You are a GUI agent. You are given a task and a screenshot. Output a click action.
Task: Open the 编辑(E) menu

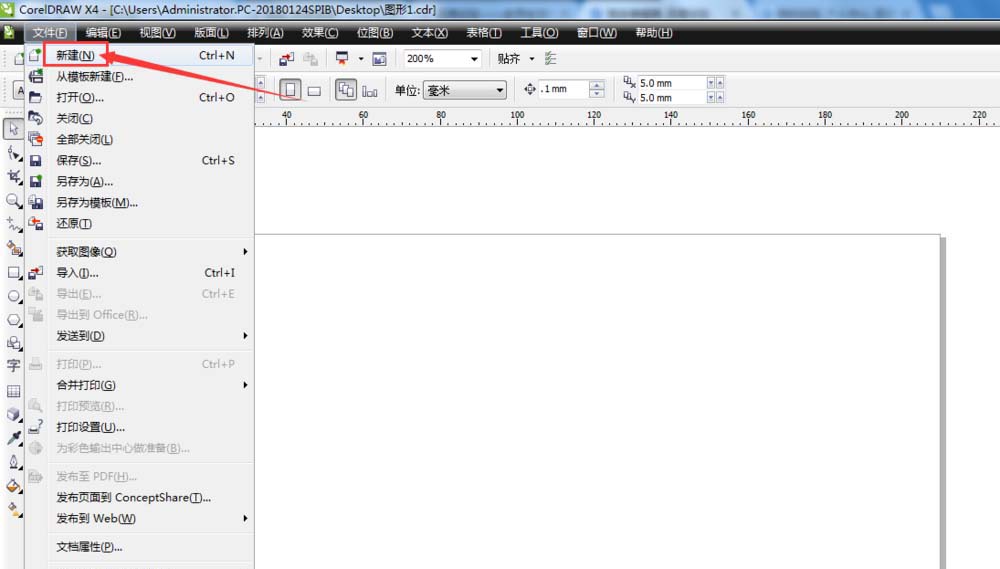click(x=103, y=33)
